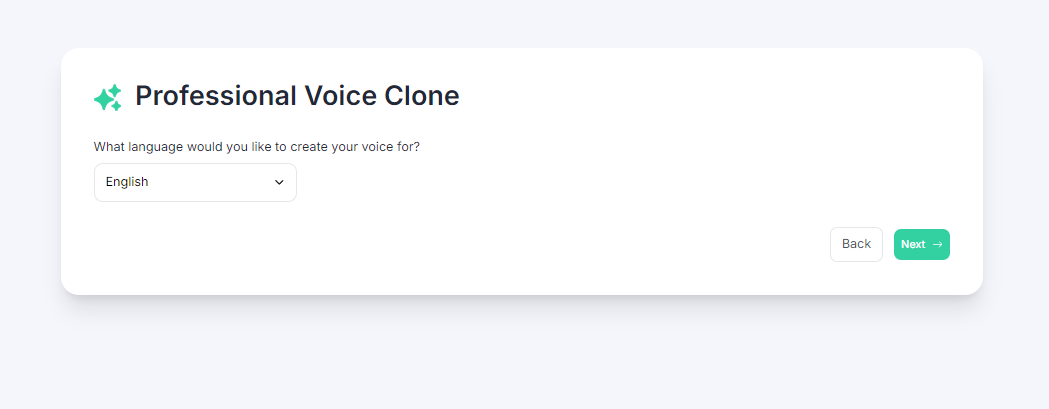Click "What language" at the label's start
The height and width of the screenshot is (409, 1049).
128,147
